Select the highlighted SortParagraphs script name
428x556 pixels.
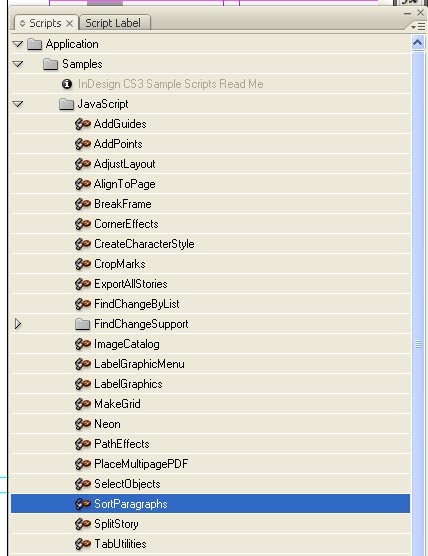point(130,504)
